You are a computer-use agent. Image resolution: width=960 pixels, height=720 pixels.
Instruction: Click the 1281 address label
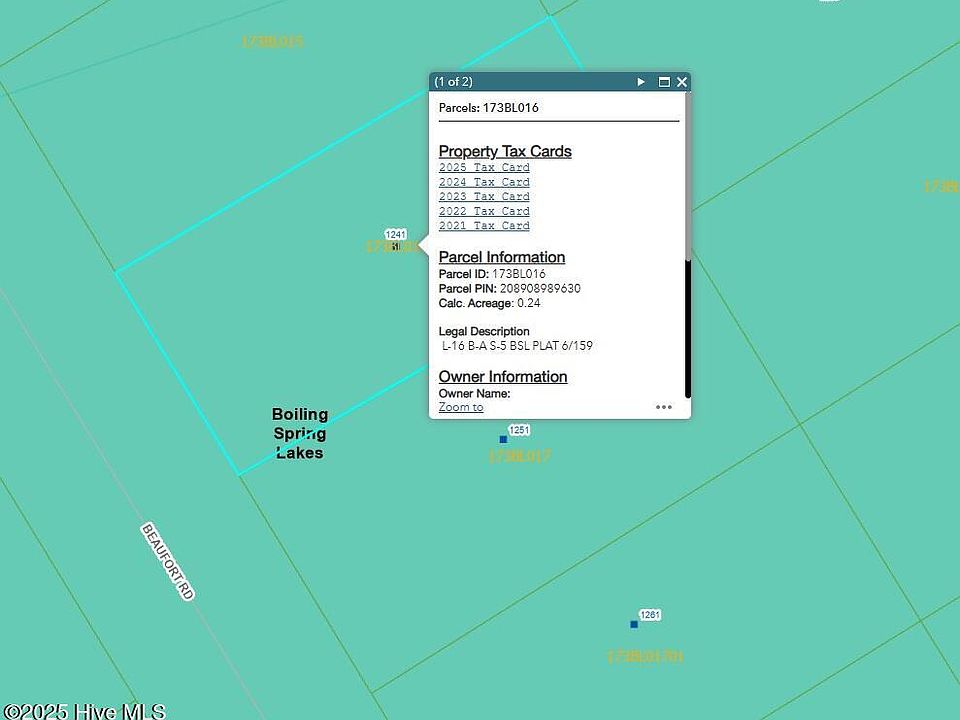650,615
